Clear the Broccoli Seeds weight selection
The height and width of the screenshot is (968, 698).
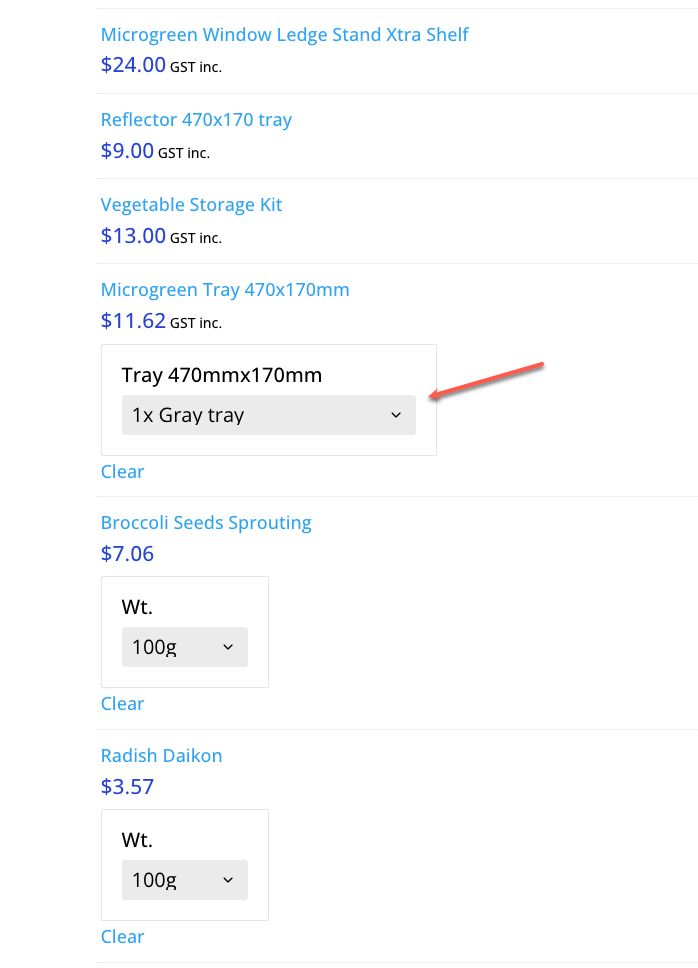click(122, 704)
